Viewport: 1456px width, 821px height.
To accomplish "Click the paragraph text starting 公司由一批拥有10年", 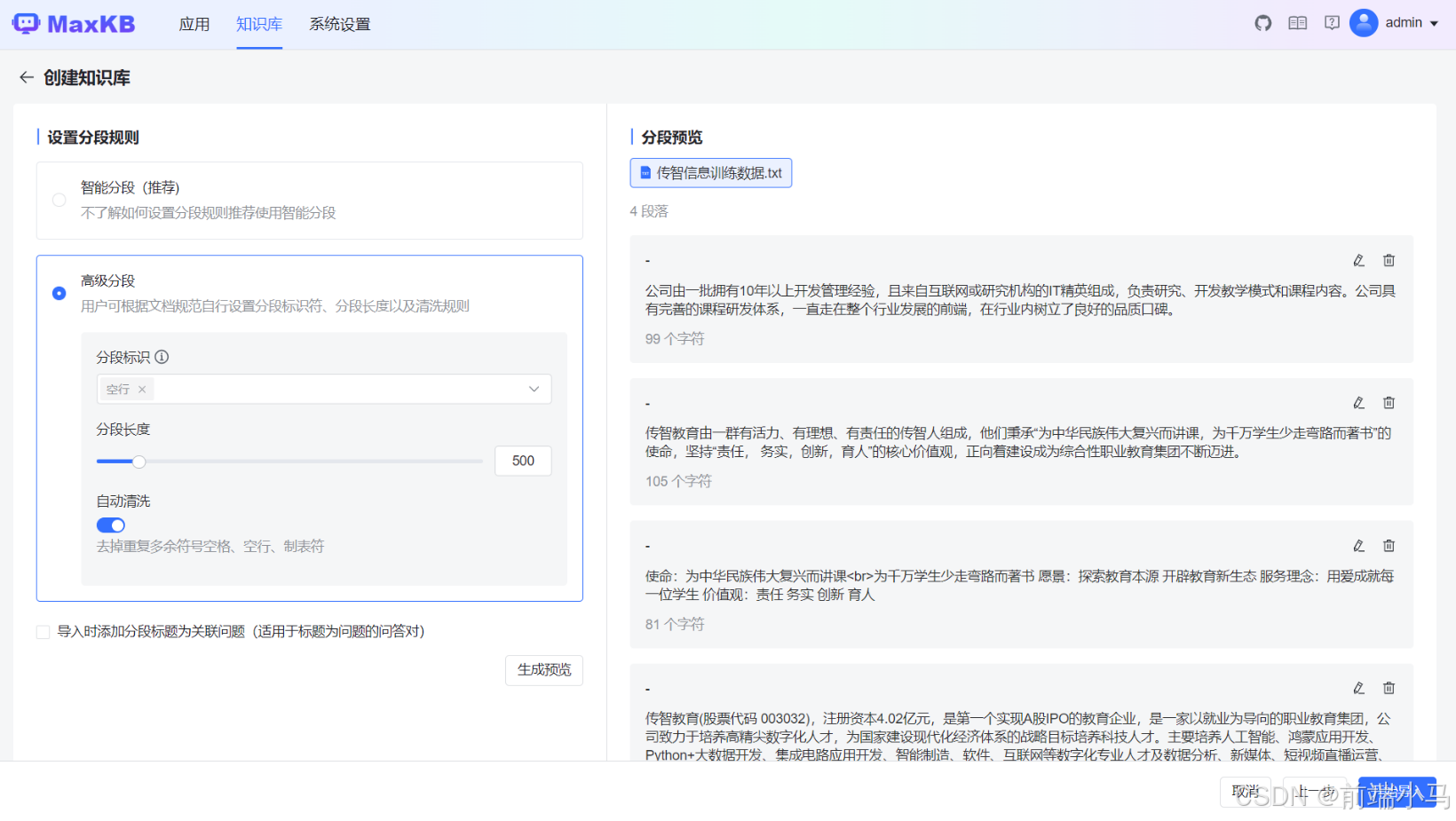I will (x=1020, y=300).
